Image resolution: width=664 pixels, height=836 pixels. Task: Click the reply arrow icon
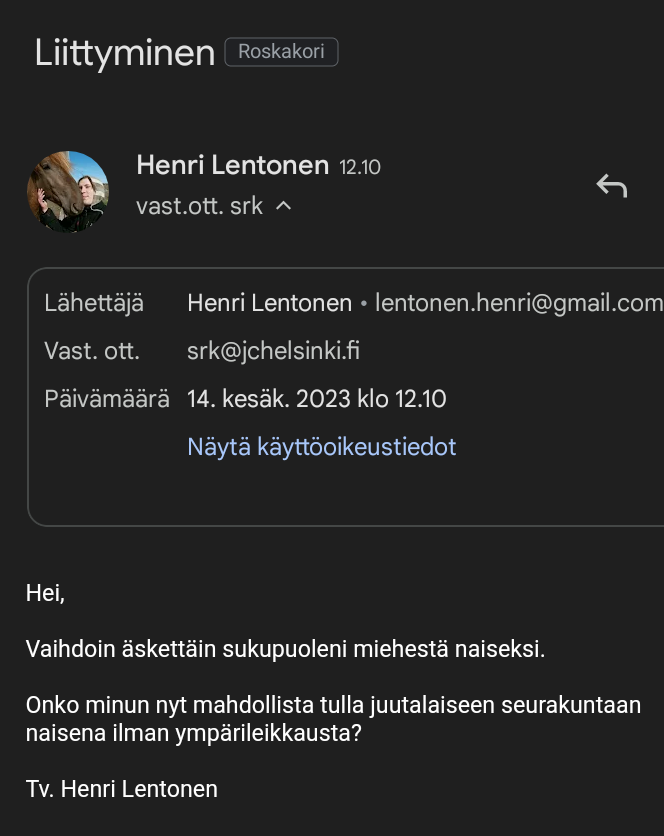[x=612, y=186]
